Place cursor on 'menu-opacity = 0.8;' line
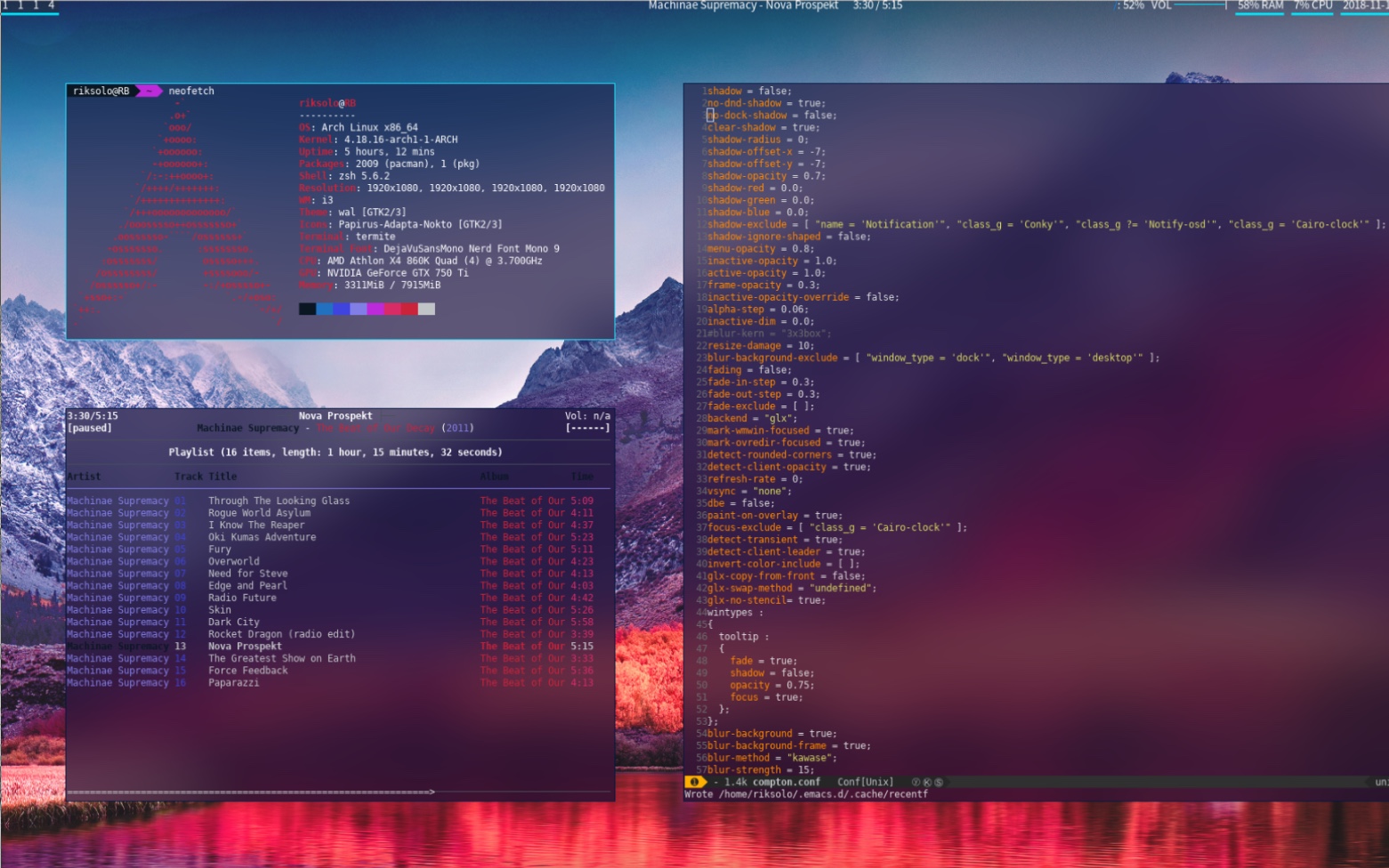1389x868 pixels. tap(761, 249)
